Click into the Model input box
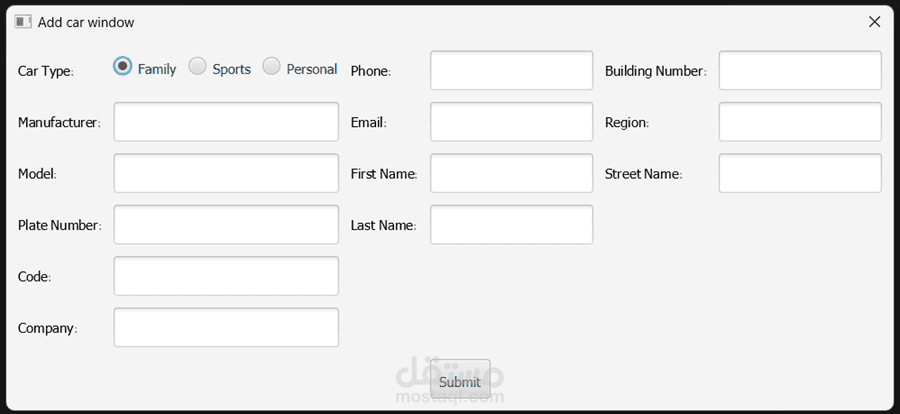Screen dimensions: 900x414 226,173
